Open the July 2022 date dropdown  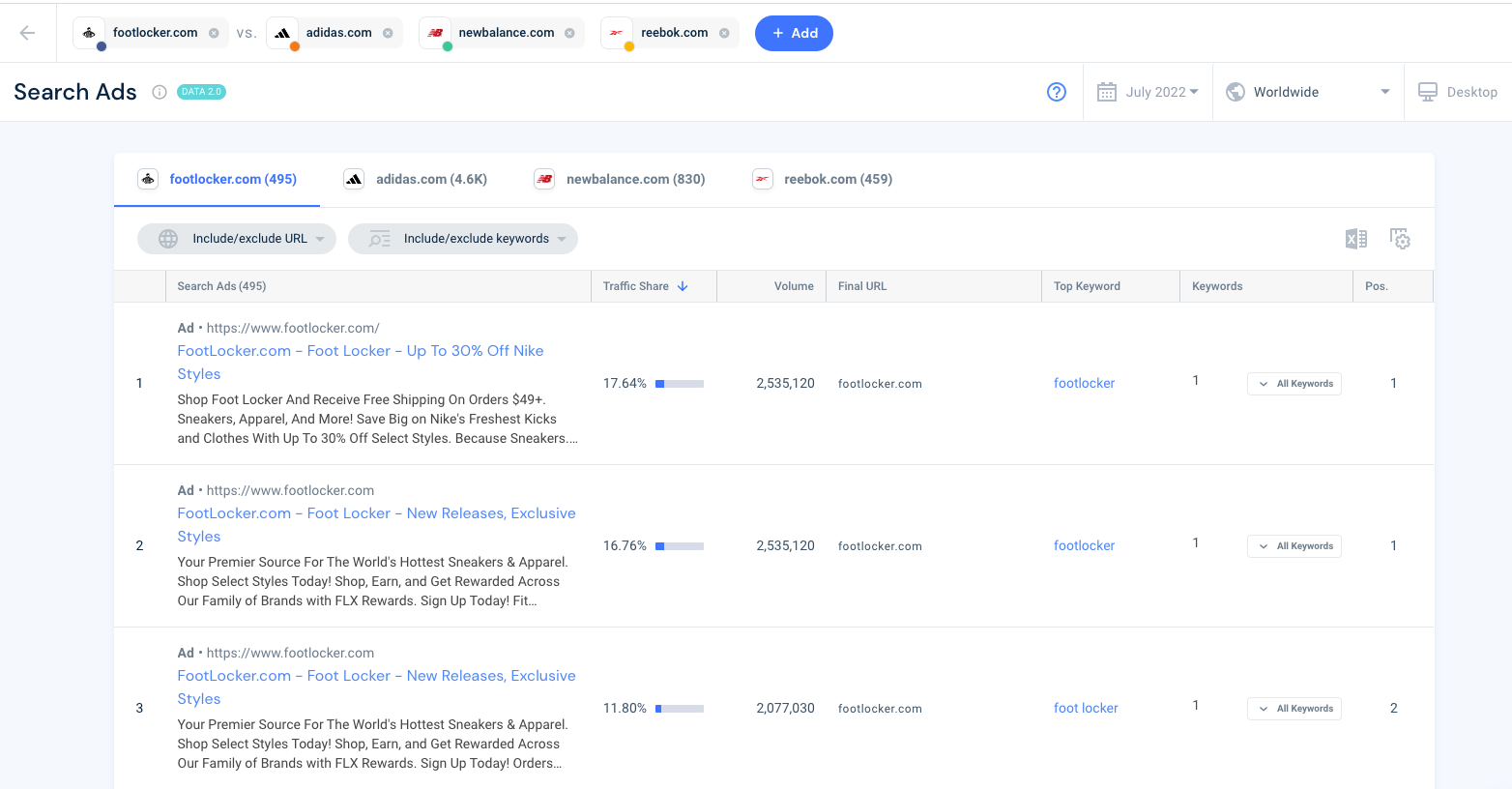[x=1149, y=92]
